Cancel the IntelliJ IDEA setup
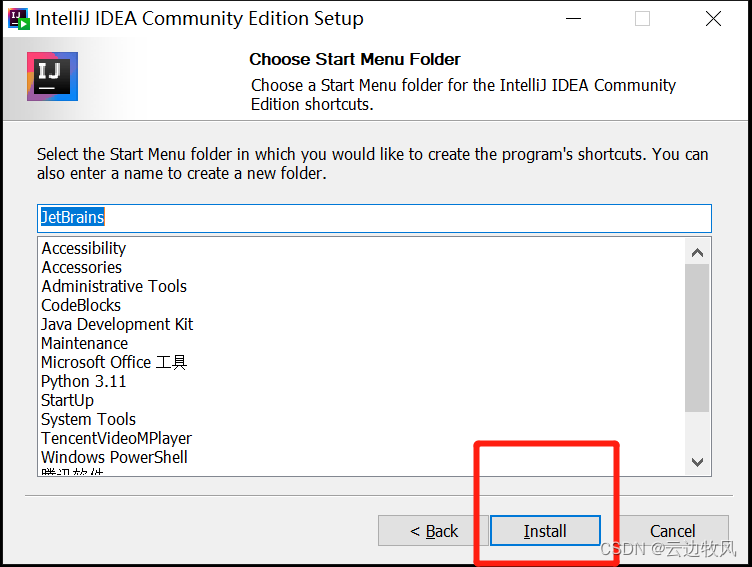The height and width of the screenshot is (567, 752). tap(672, 531)
